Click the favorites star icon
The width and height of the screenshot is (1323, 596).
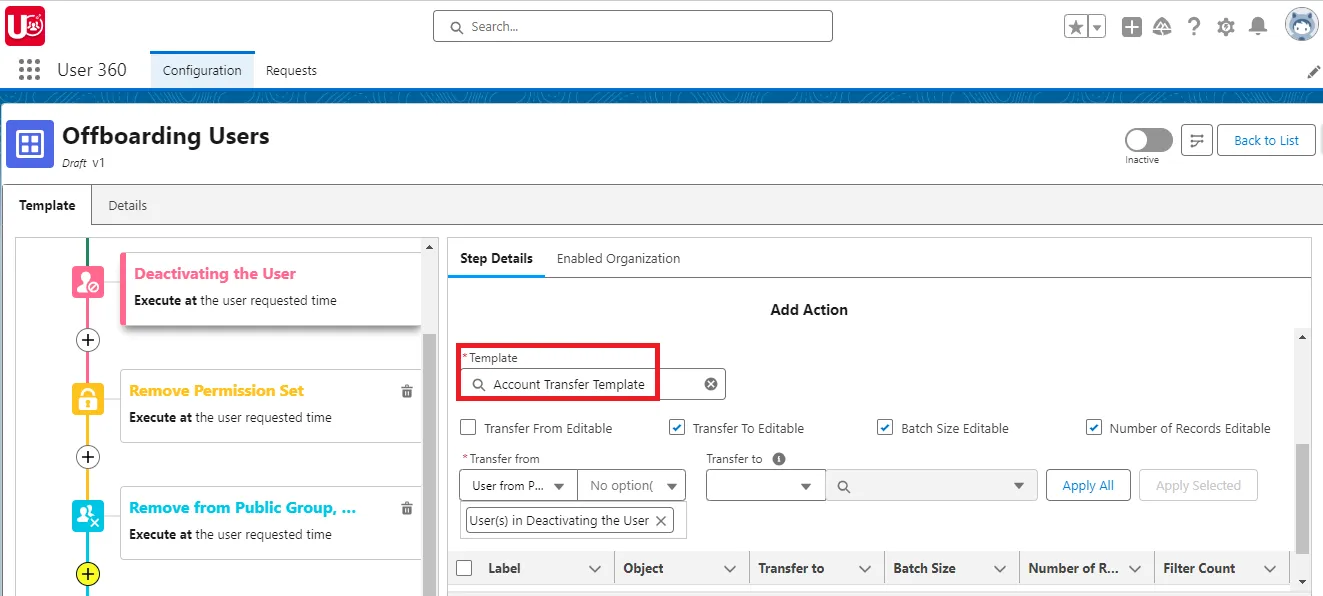[x=1077, y=25]
